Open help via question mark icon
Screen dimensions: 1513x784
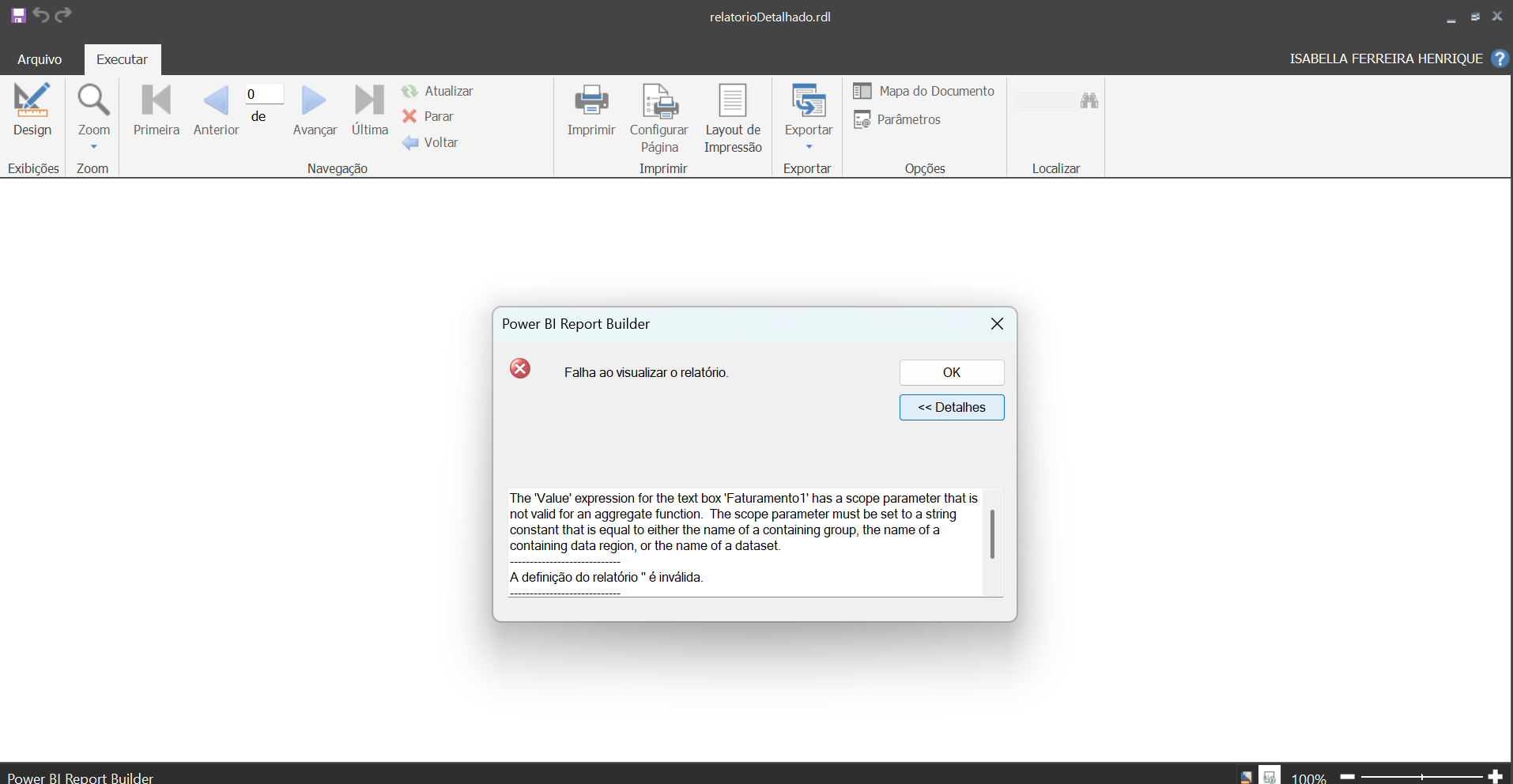[x=1500, y=58]
